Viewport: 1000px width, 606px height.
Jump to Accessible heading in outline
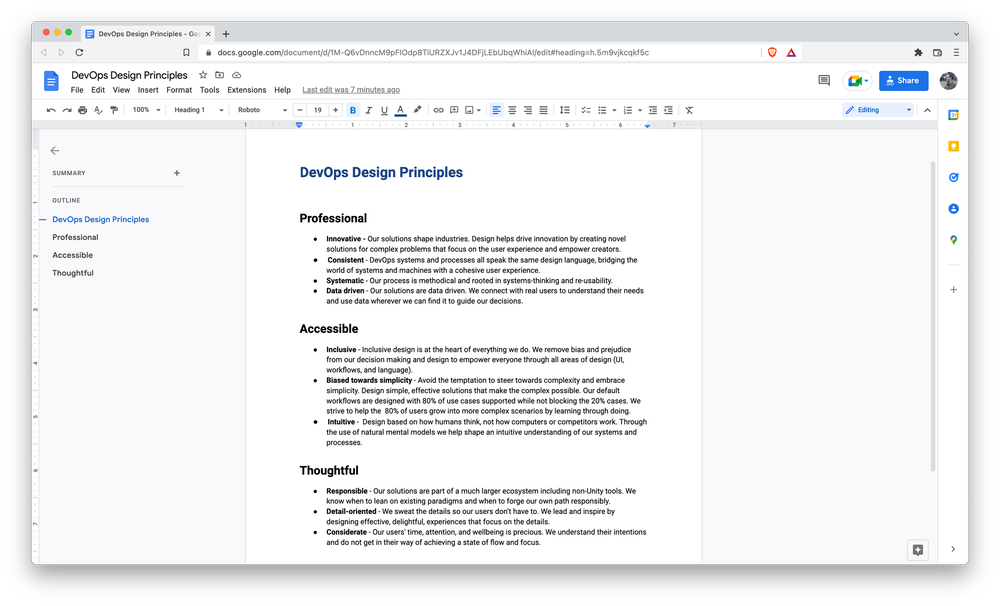(73, 255)
